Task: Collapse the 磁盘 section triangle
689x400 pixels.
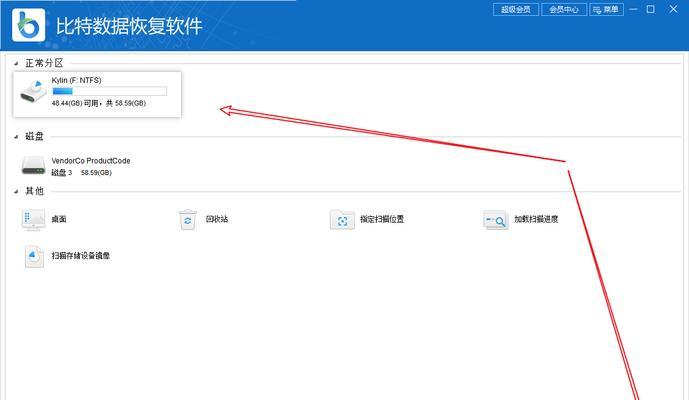Action: tap(16, 137)
